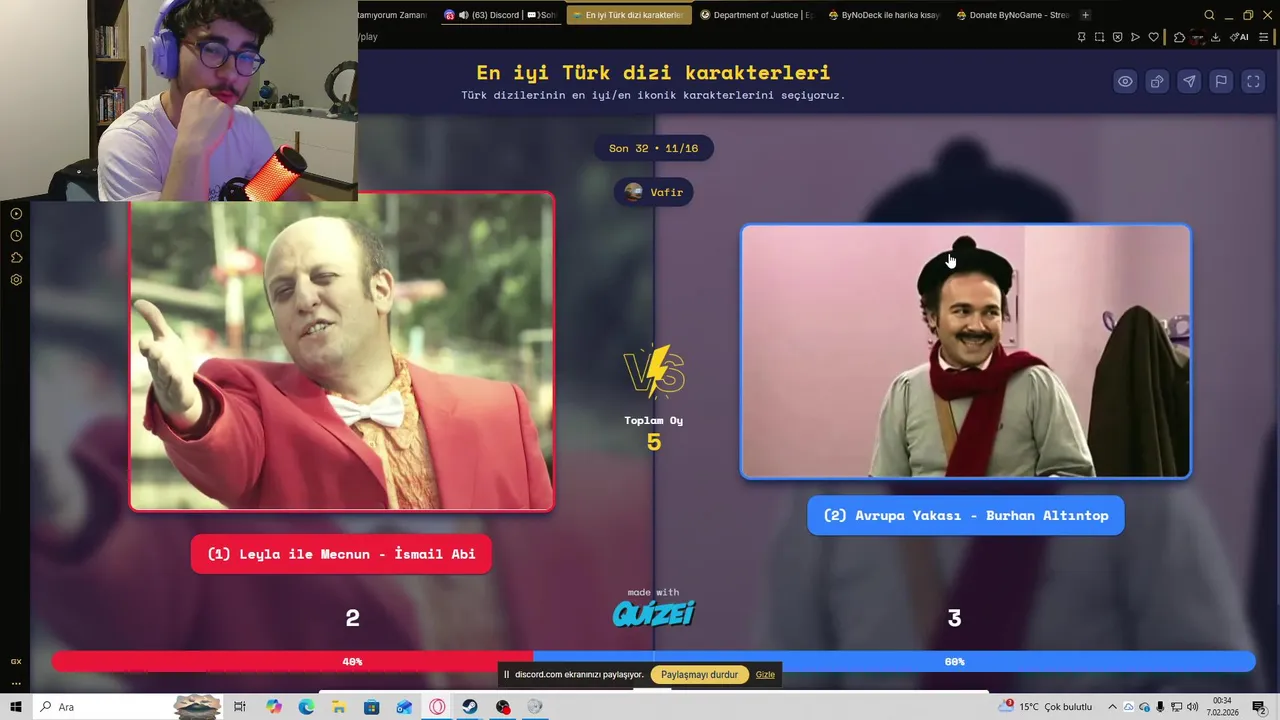The width and height of the screenshot is (1280, 720).
Task: Open Steam from taskbar
Action: coord(469,707)
